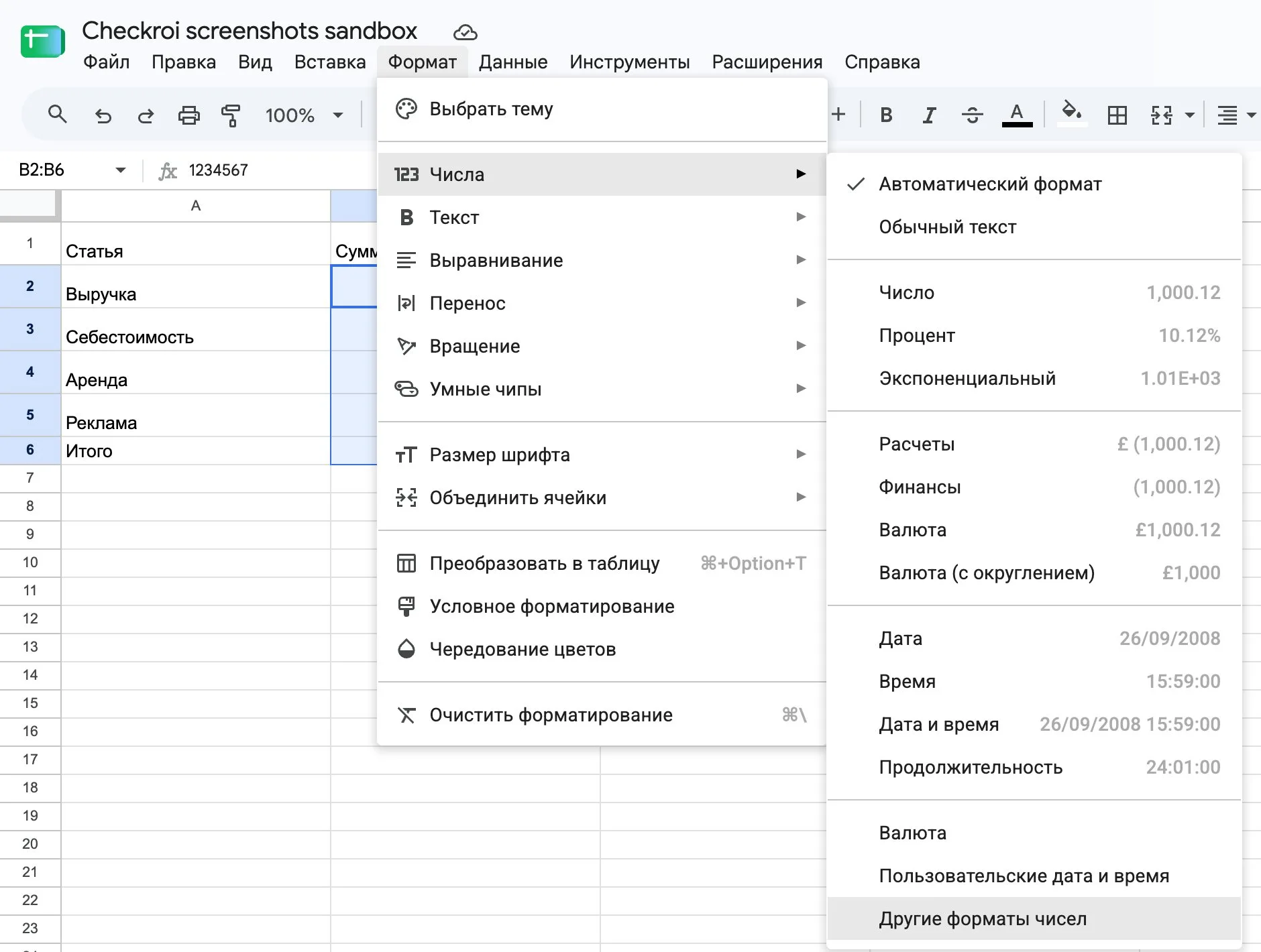1261x952 pixels.
Task: Select Чередование цветов option
Action: (602, 649)
